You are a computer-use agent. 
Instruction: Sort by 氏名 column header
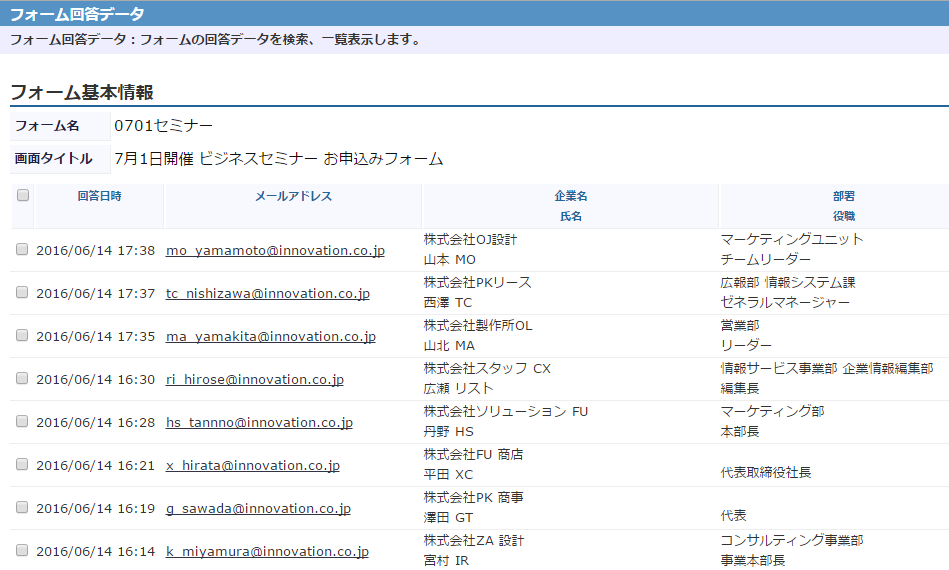tap(571, 216)
